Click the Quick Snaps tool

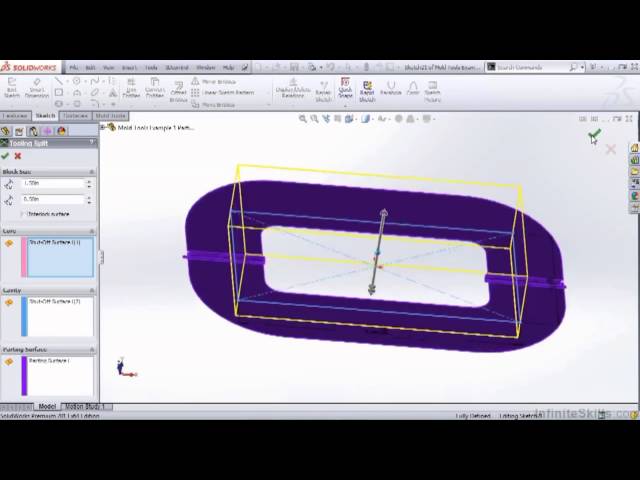tap(345, 87)
